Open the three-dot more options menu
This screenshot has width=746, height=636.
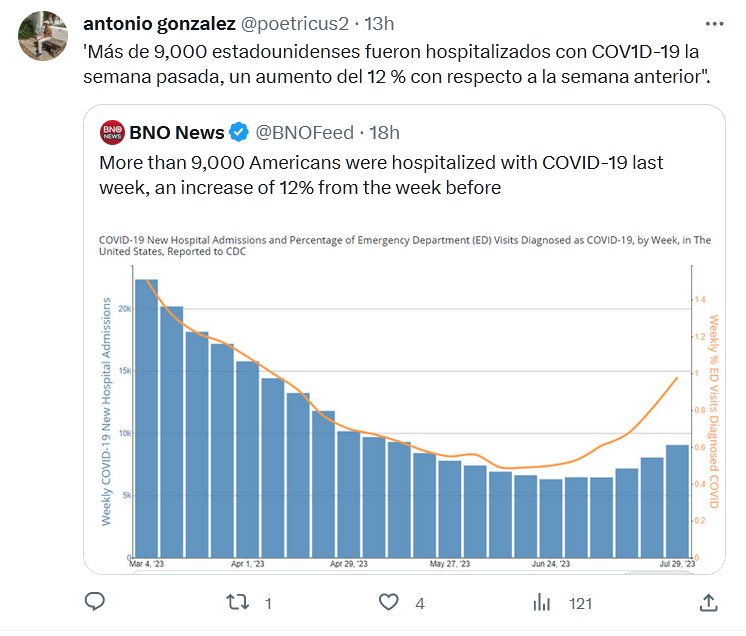click(716, 22)
